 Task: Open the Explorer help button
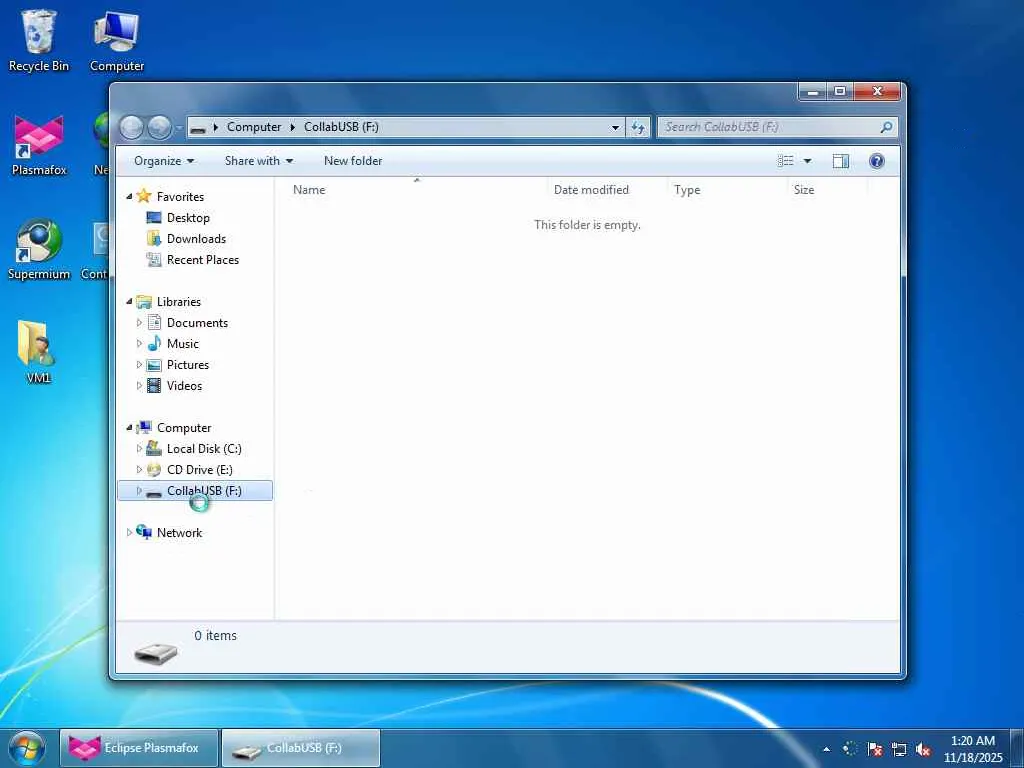point(876,161)
